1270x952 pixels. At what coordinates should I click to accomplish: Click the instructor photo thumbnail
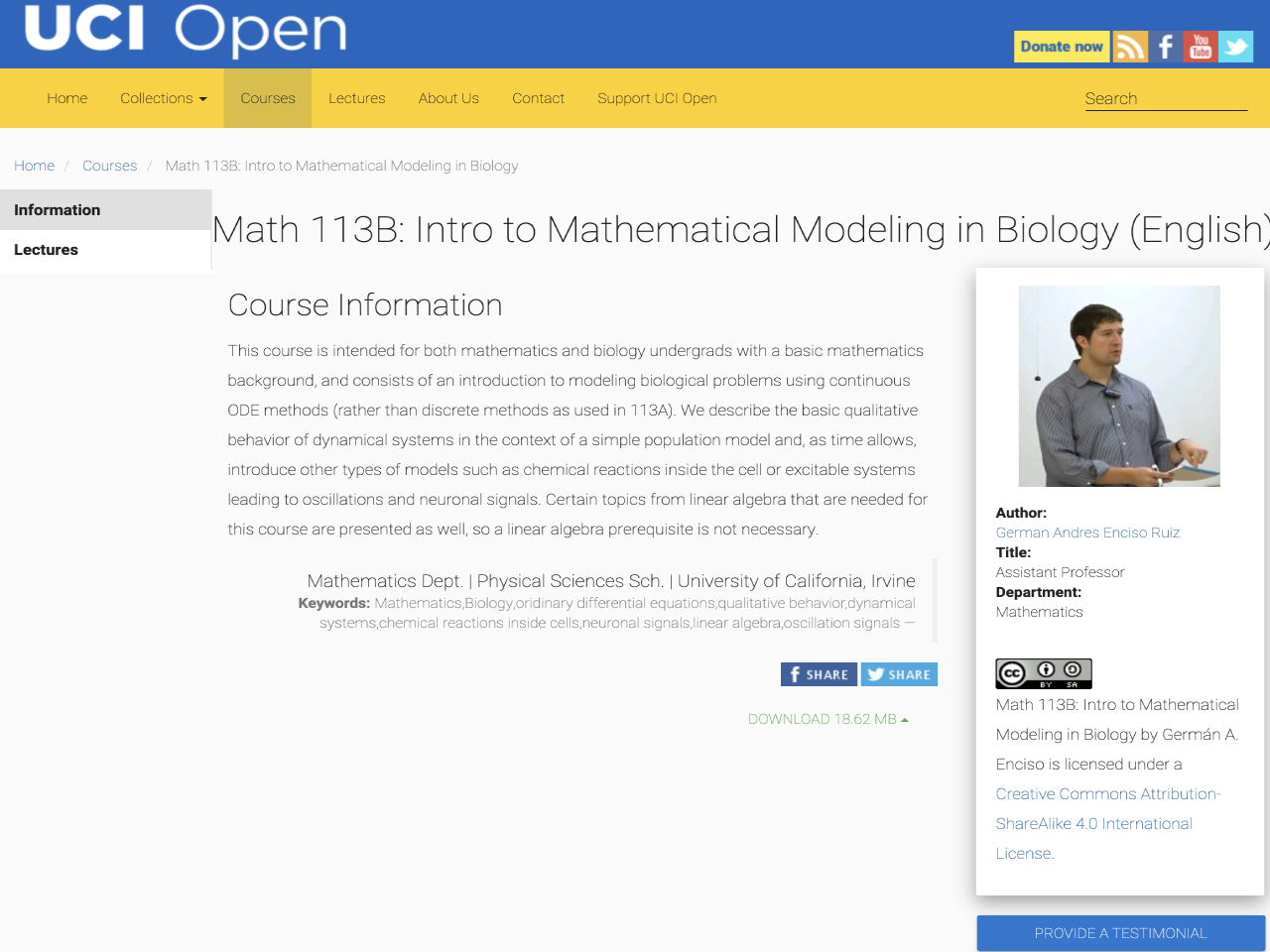pos(1119,386)
